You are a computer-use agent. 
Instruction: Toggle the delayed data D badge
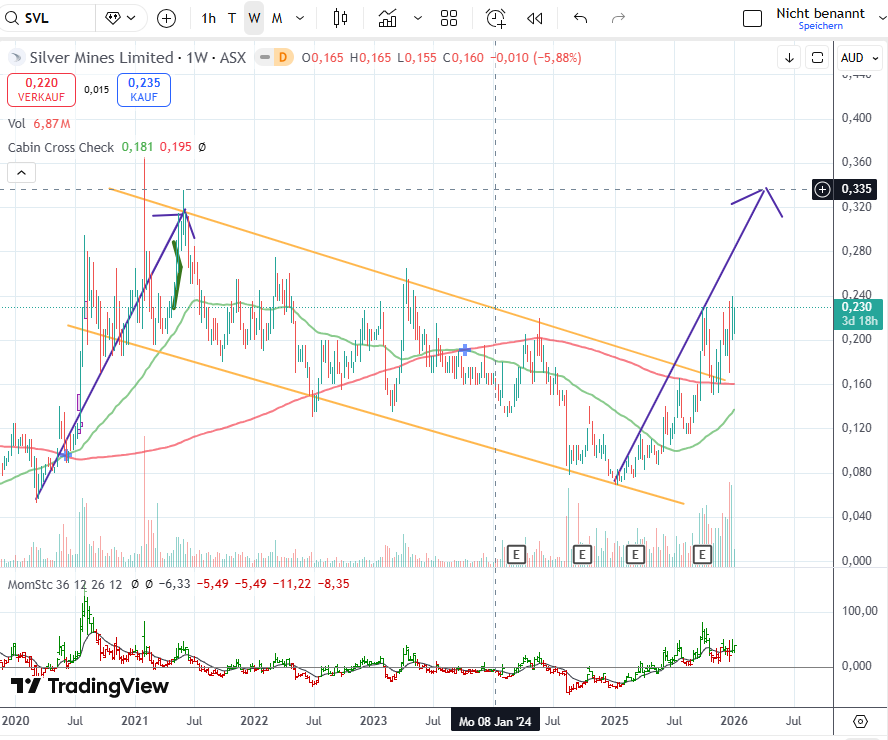[283, 57]
